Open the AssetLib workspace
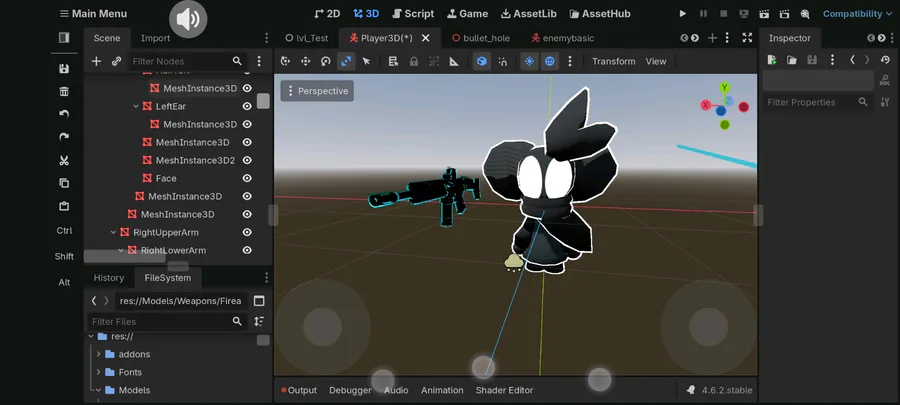 click(529, 14)
